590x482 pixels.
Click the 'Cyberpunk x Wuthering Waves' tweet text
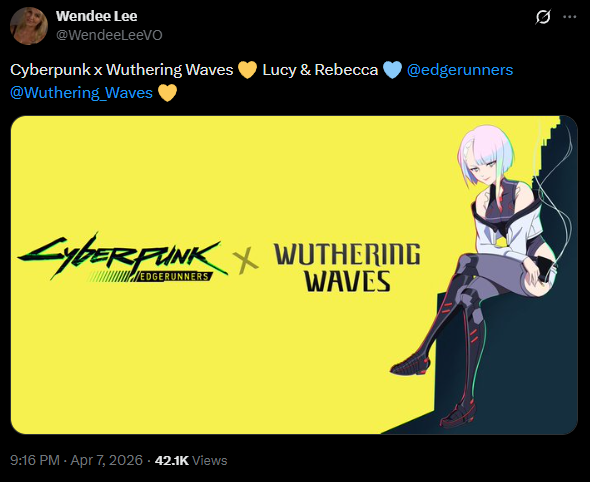click(x=122, y=70)
